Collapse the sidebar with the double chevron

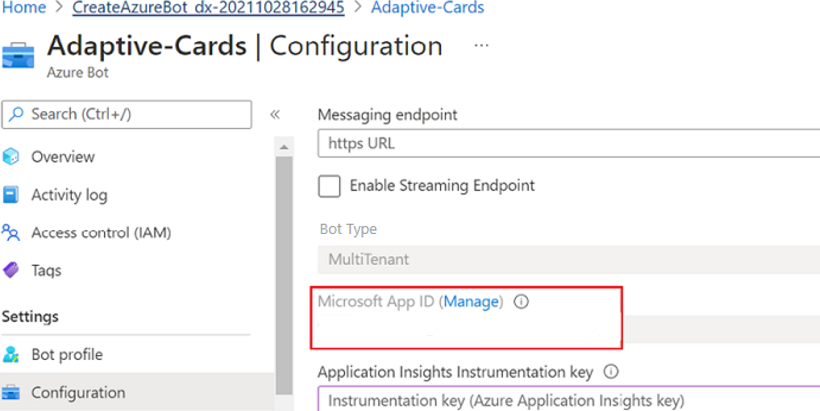275,115
